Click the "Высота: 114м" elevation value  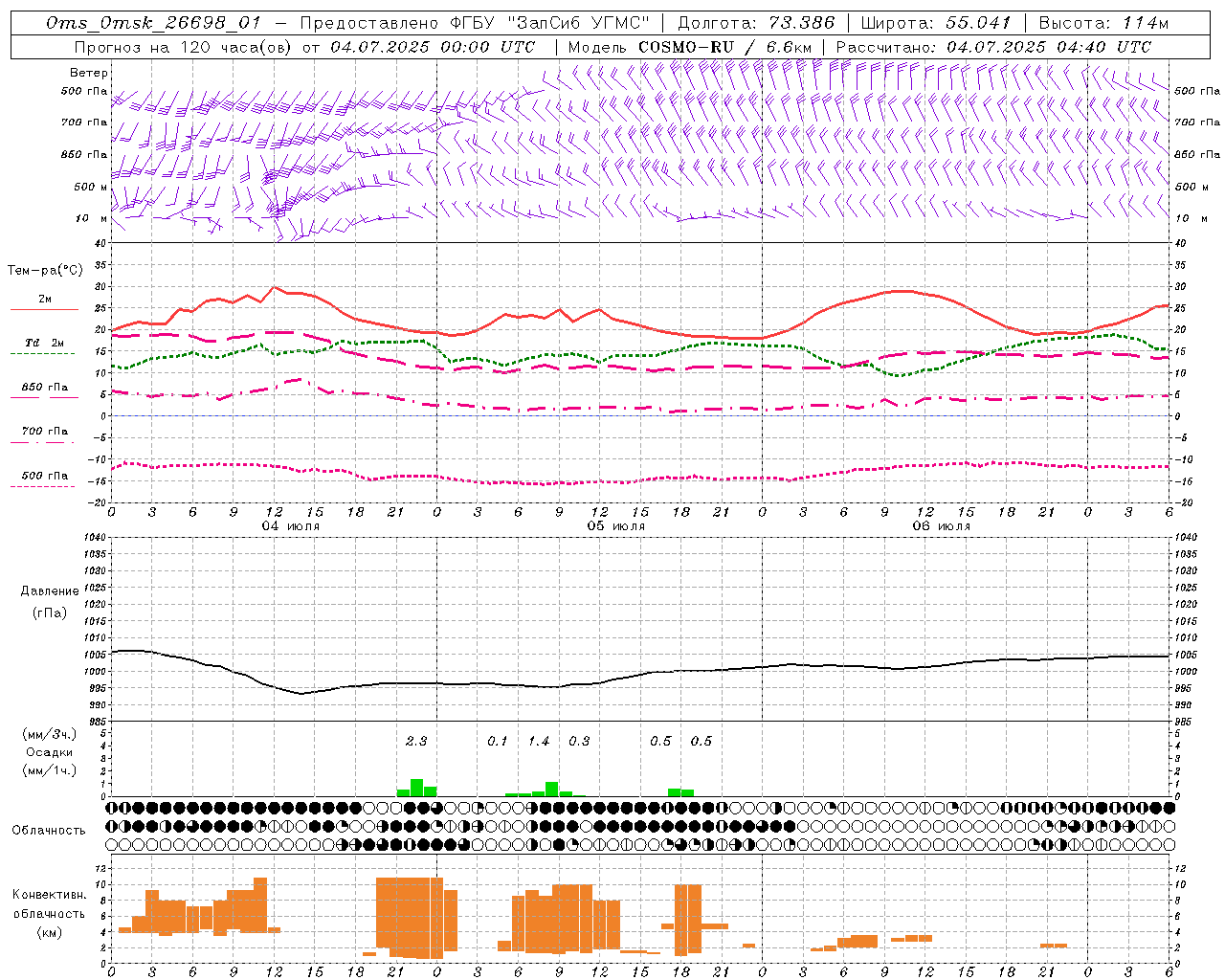click(1103, 23)
